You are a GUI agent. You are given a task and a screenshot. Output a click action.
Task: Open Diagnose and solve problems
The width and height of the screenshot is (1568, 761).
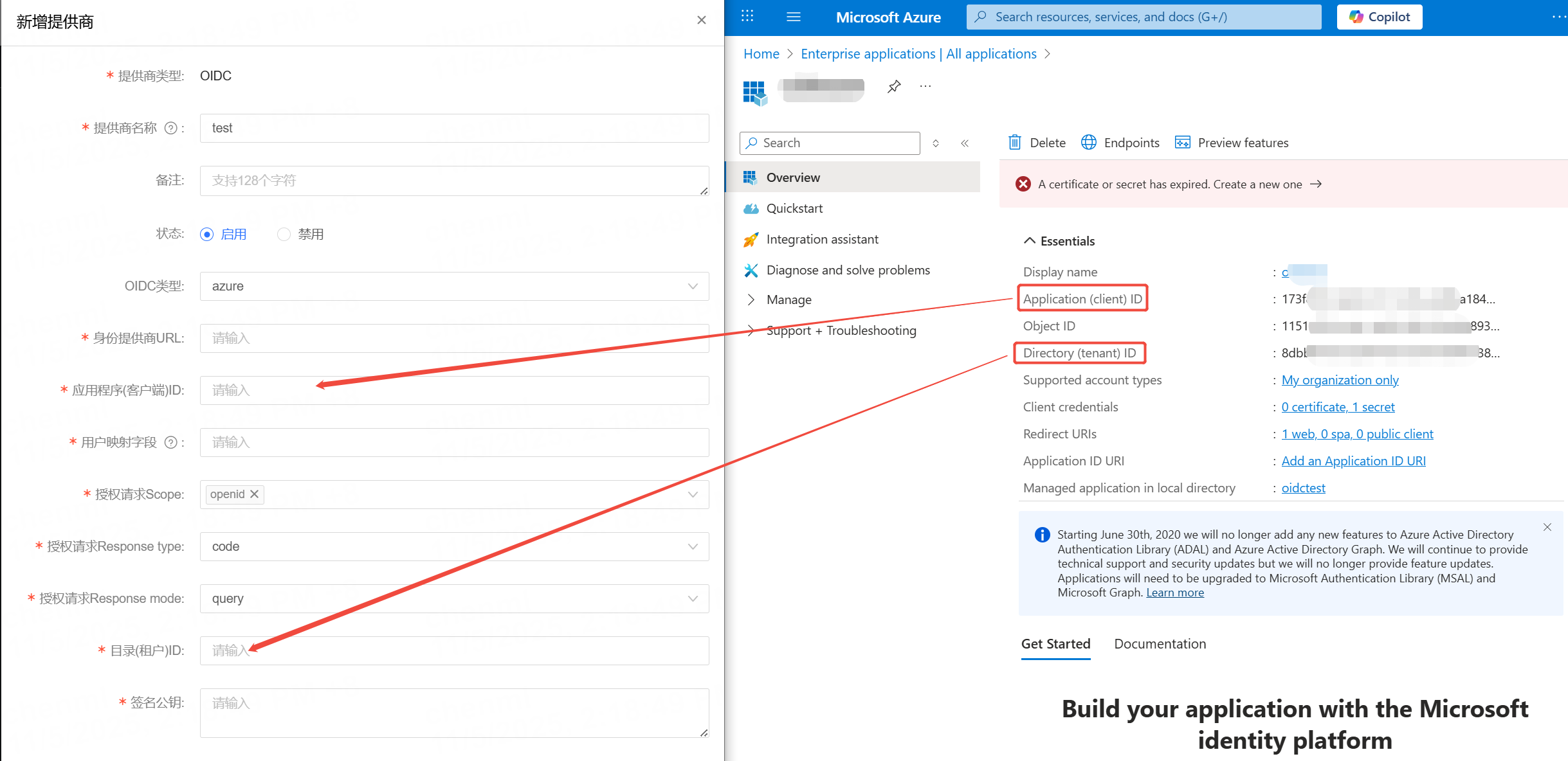click(x=847, y=269)
